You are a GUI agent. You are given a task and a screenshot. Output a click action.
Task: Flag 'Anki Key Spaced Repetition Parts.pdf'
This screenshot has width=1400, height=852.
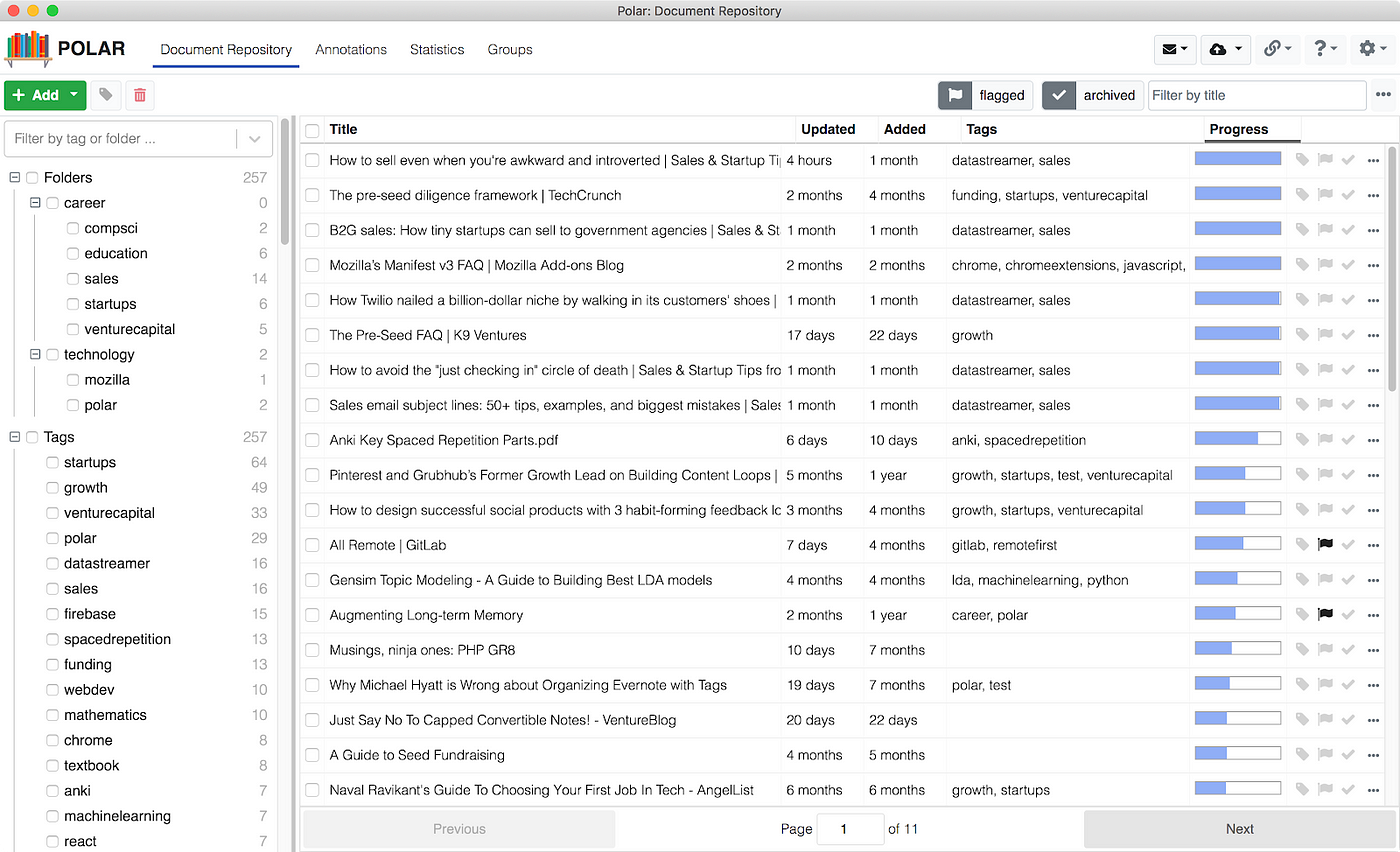1326,440
